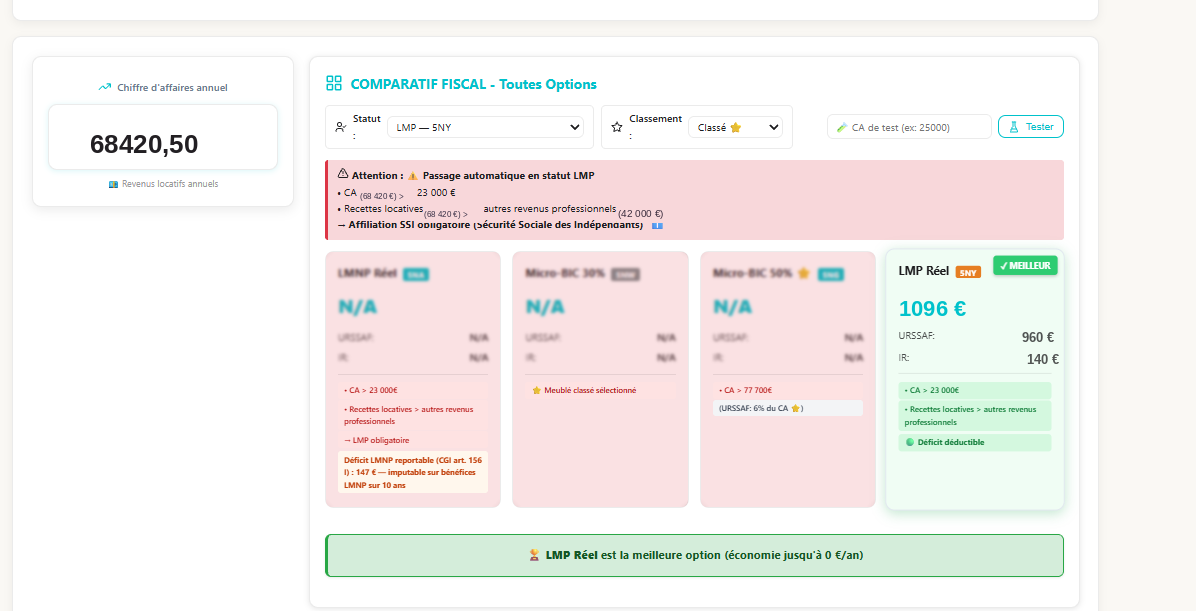Click the "LMP Réel est la meilleure option" banner
The width and height of the screenshot is (1196, 611).
click(x=694, y=555)
